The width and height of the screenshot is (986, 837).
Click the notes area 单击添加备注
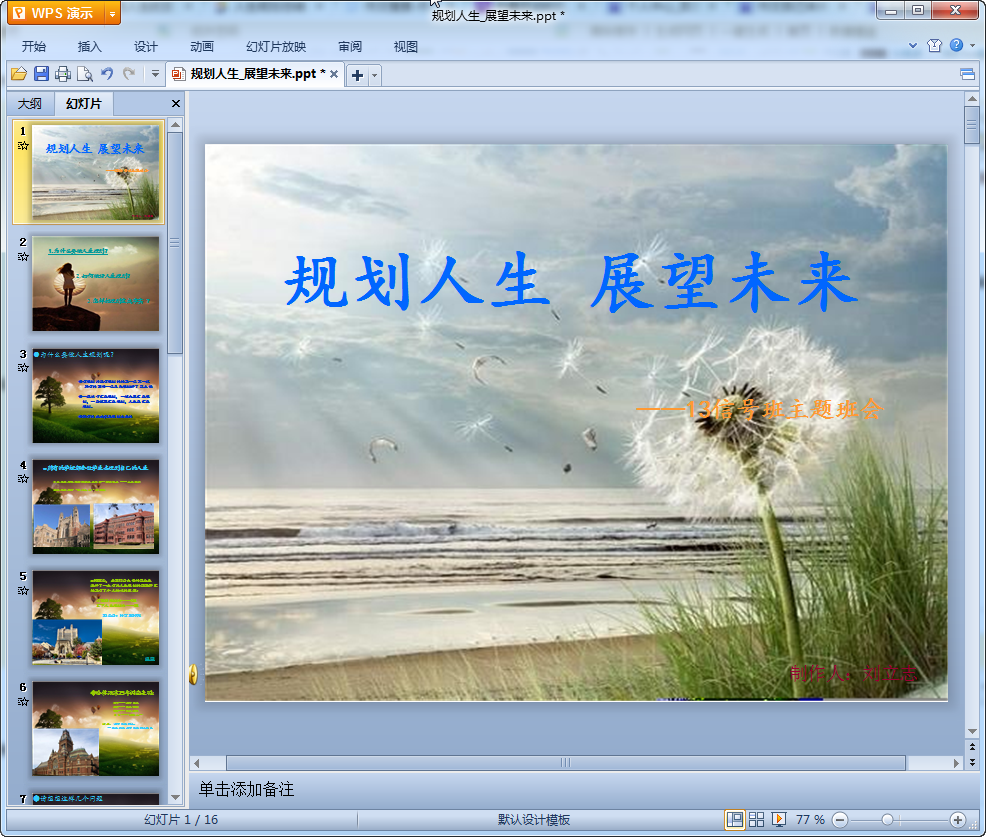click(246, 789)
